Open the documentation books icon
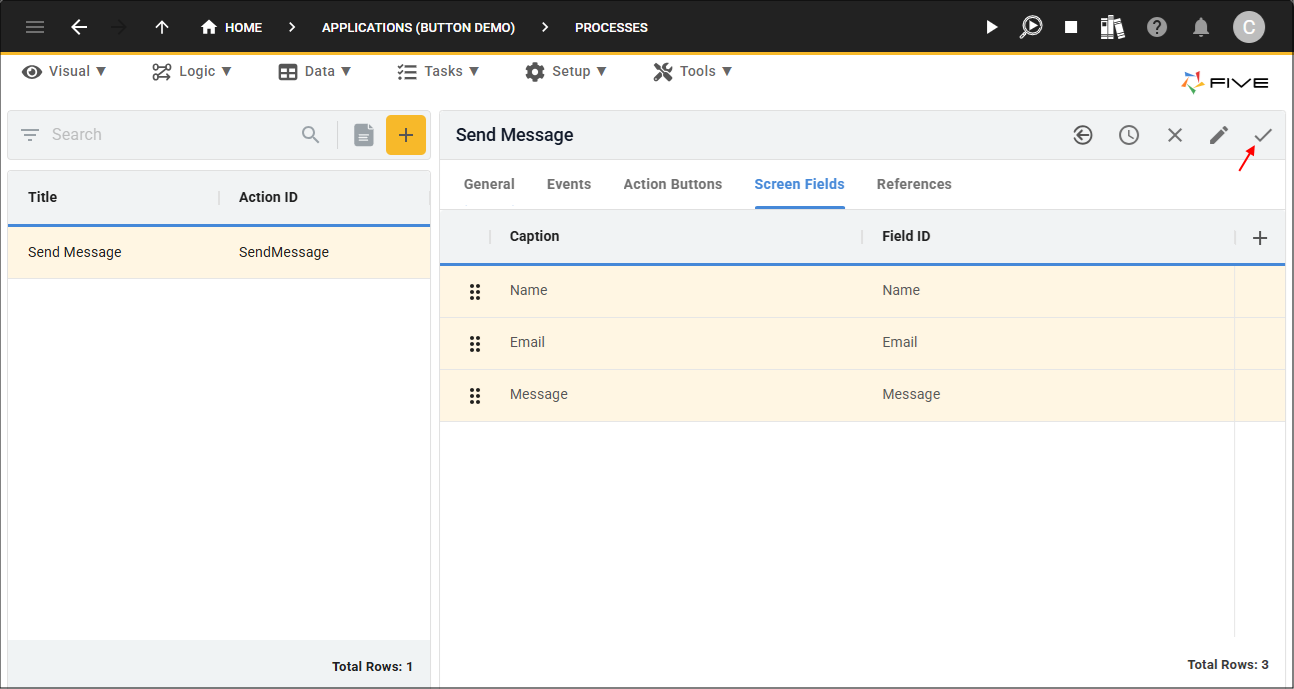Viewport: 1294px width, 689px height. [1112, 27]
